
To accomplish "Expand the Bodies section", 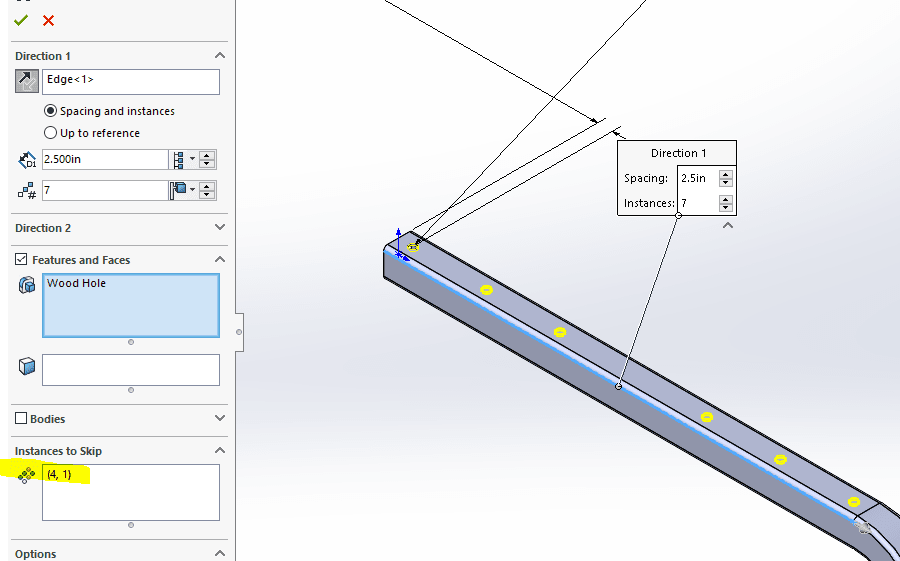I will pyautogui.click(x=219, y=418).
